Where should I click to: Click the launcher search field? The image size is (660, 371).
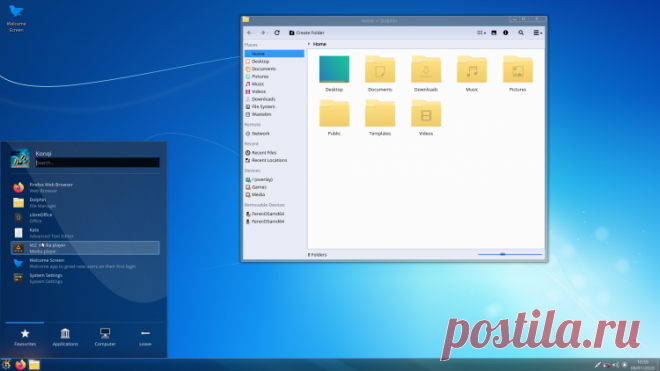coord(97,163)
